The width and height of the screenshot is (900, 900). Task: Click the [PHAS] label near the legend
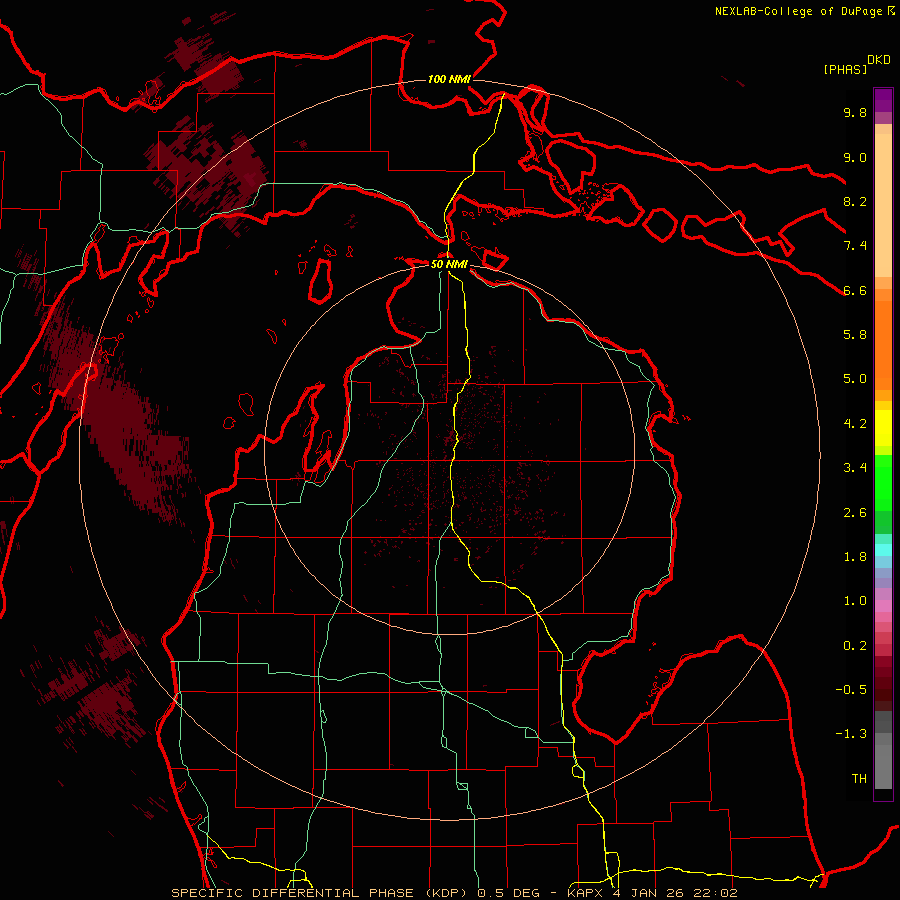[845, 69]
